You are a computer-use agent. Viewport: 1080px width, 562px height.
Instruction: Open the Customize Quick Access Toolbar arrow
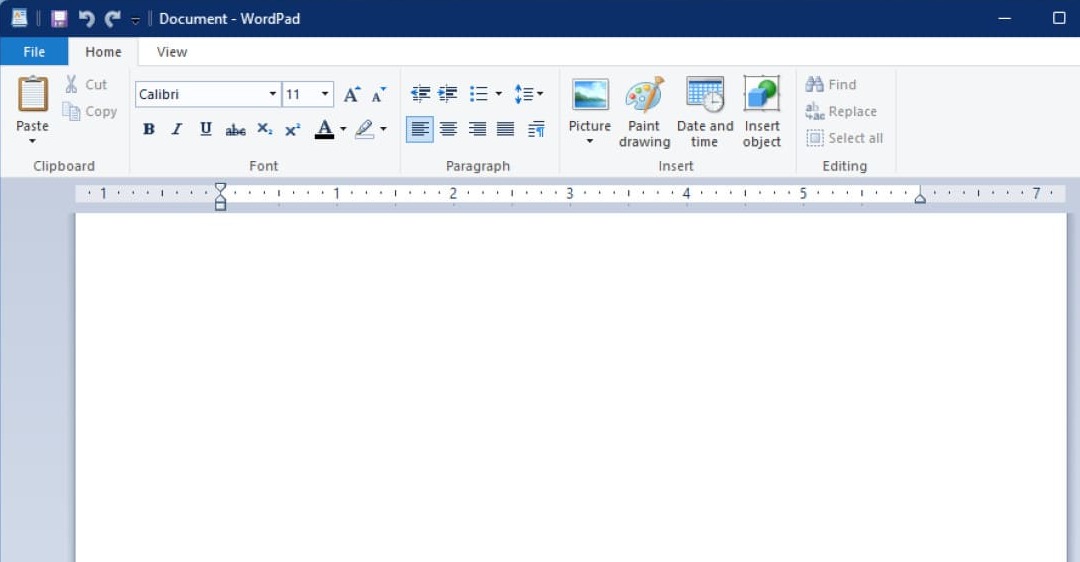136,20
